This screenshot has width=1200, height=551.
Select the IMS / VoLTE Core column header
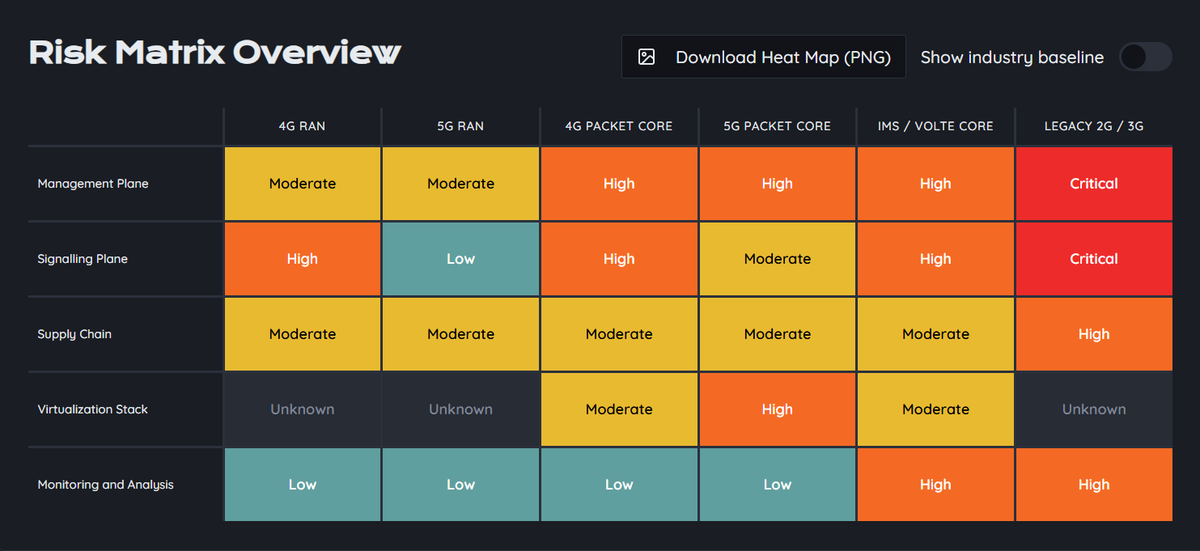(935, 126)
